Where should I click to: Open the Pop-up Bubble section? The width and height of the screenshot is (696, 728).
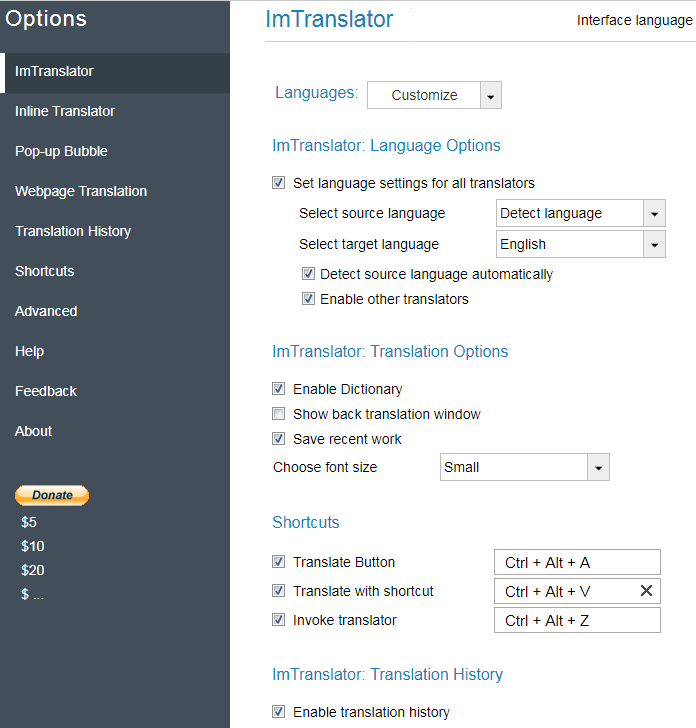(x=61, y=151)
